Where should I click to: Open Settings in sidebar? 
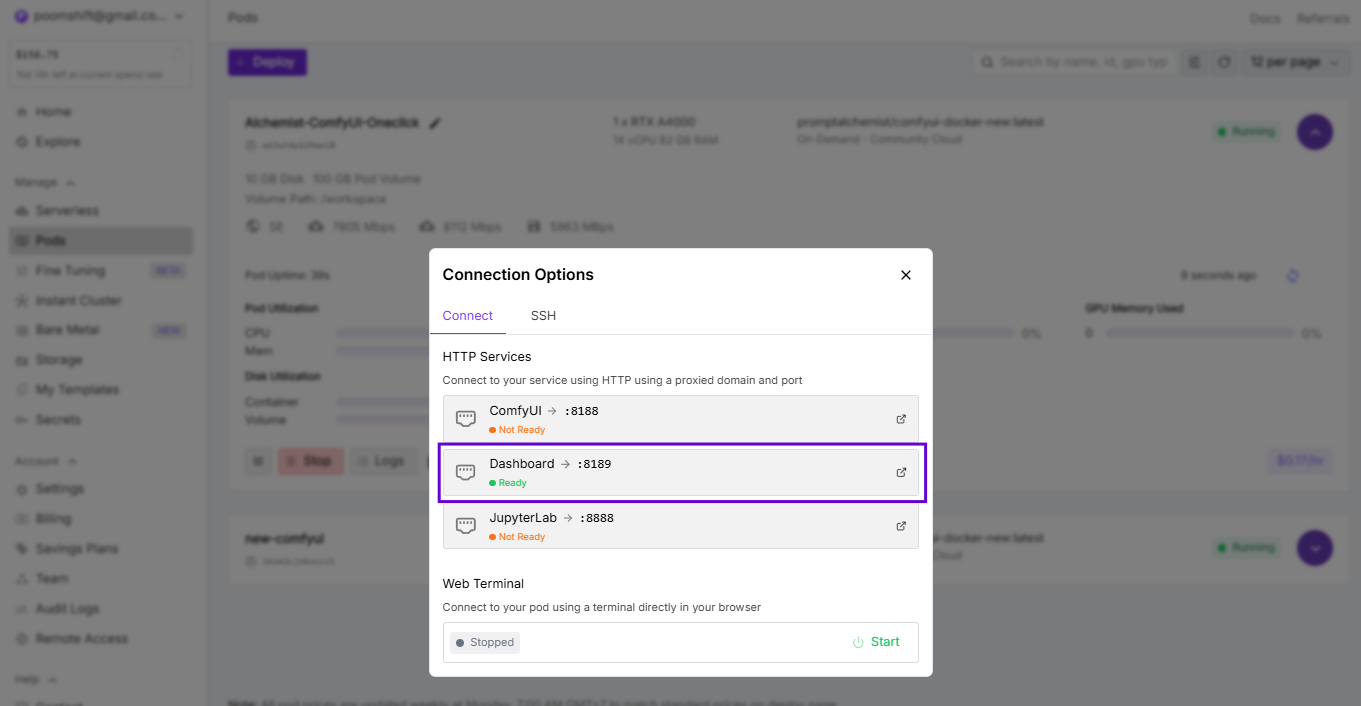[x=60, y=489]
